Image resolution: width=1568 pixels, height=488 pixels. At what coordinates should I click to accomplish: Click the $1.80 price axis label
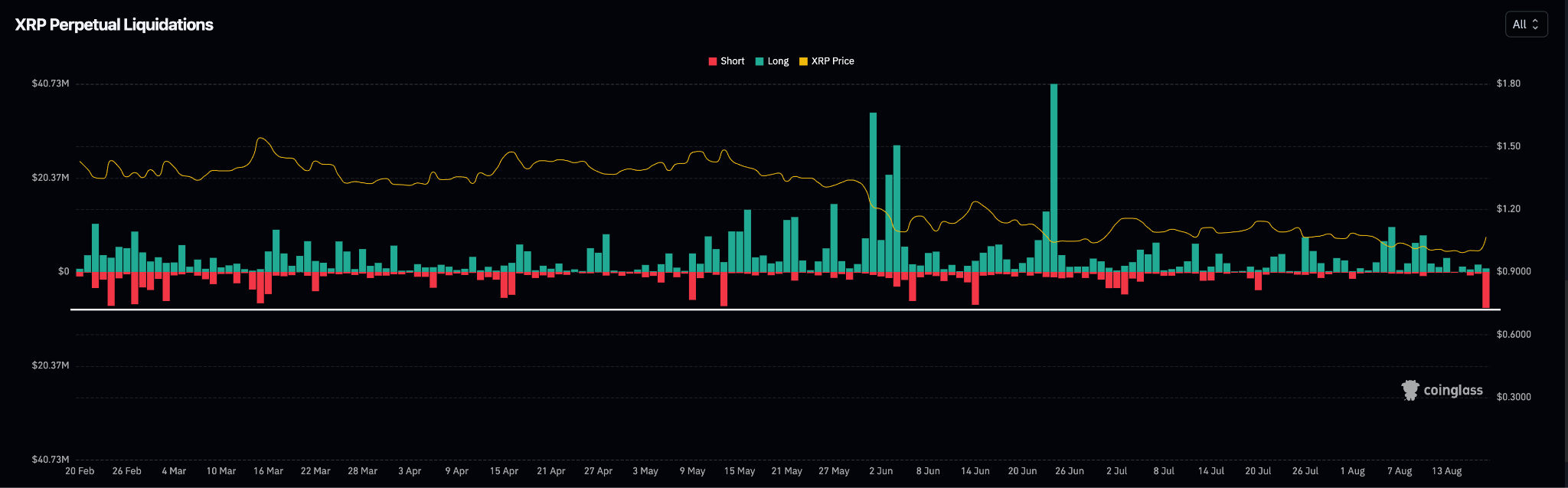[1508, 84]
